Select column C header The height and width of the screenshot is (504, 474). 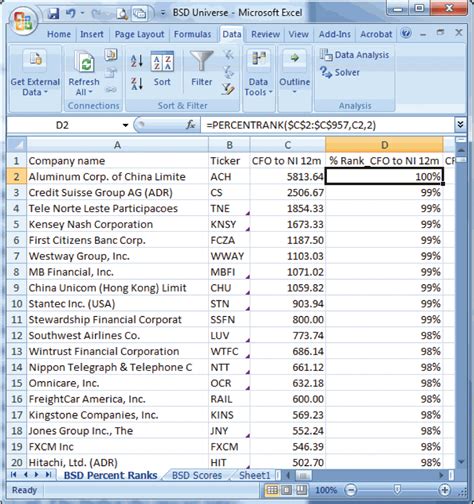287,145
